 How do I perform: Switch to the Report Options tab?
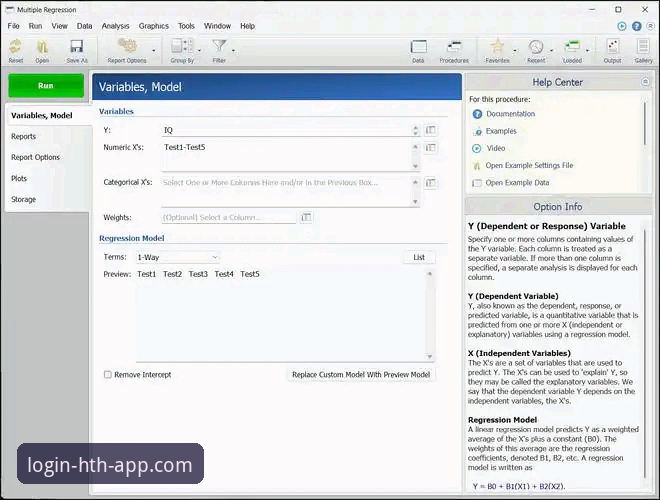click(48, 157)
